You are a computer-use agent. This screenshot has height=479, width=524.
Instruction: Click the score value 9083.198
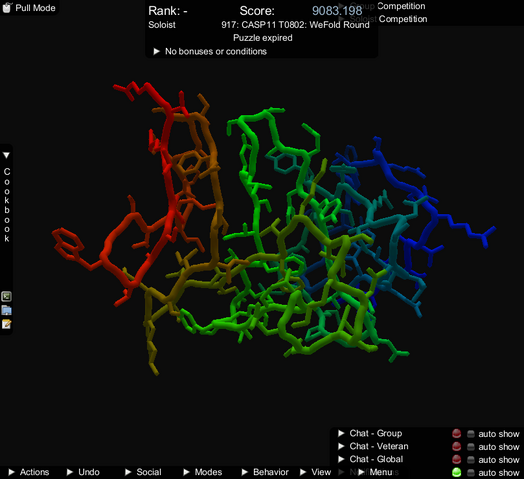pyautogui.click(x=337, y=11)
